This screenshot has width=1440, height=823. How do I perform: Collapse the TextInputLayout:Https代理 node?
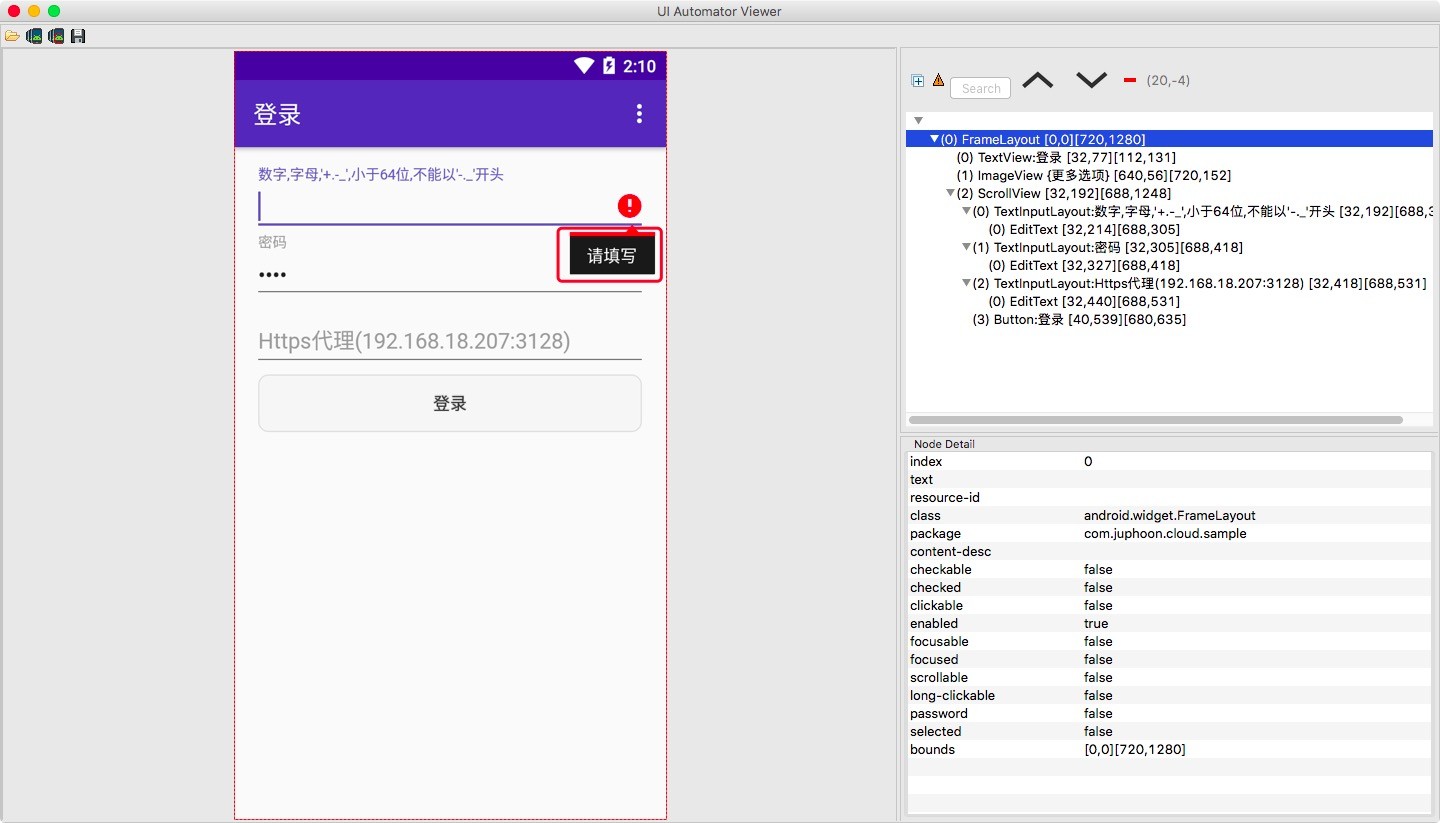(x=966, y=283)
